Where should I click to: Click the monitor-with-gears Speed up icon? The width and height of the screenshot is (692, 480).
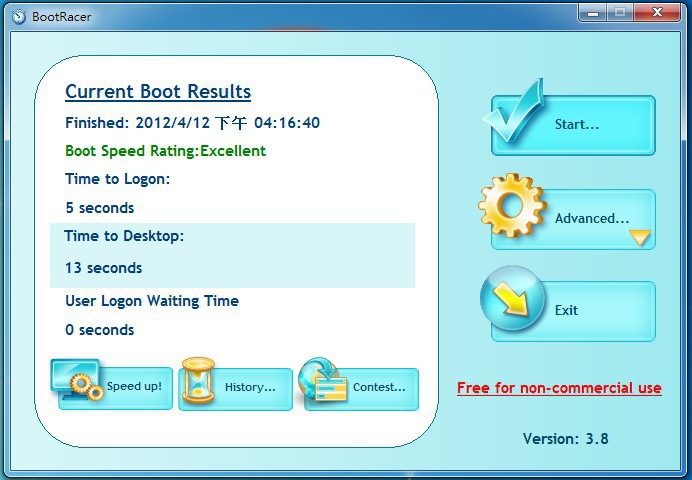[x=77, y=380]
